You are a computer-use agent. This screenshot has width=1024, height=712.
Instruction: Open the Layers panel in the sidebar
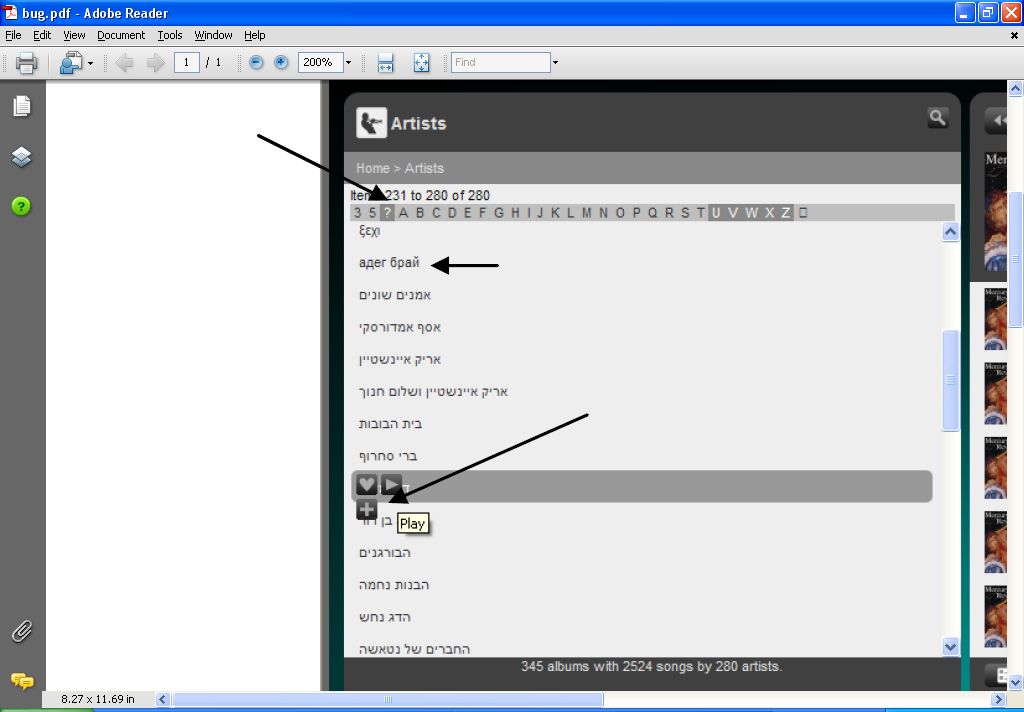tap(21, 157)
